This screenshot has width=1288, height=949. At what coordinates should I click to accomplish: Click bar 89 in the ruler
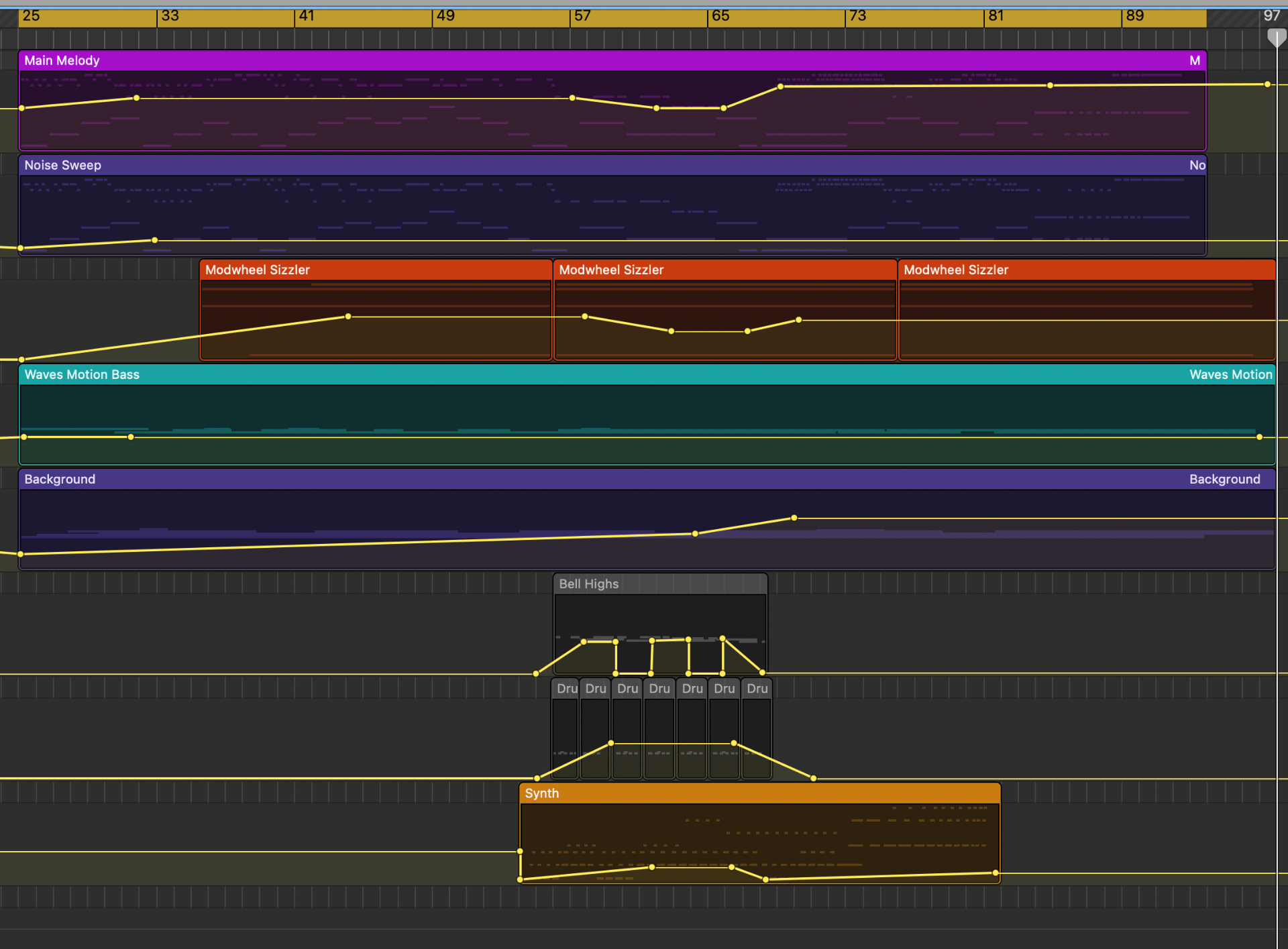pos(1134,16)
